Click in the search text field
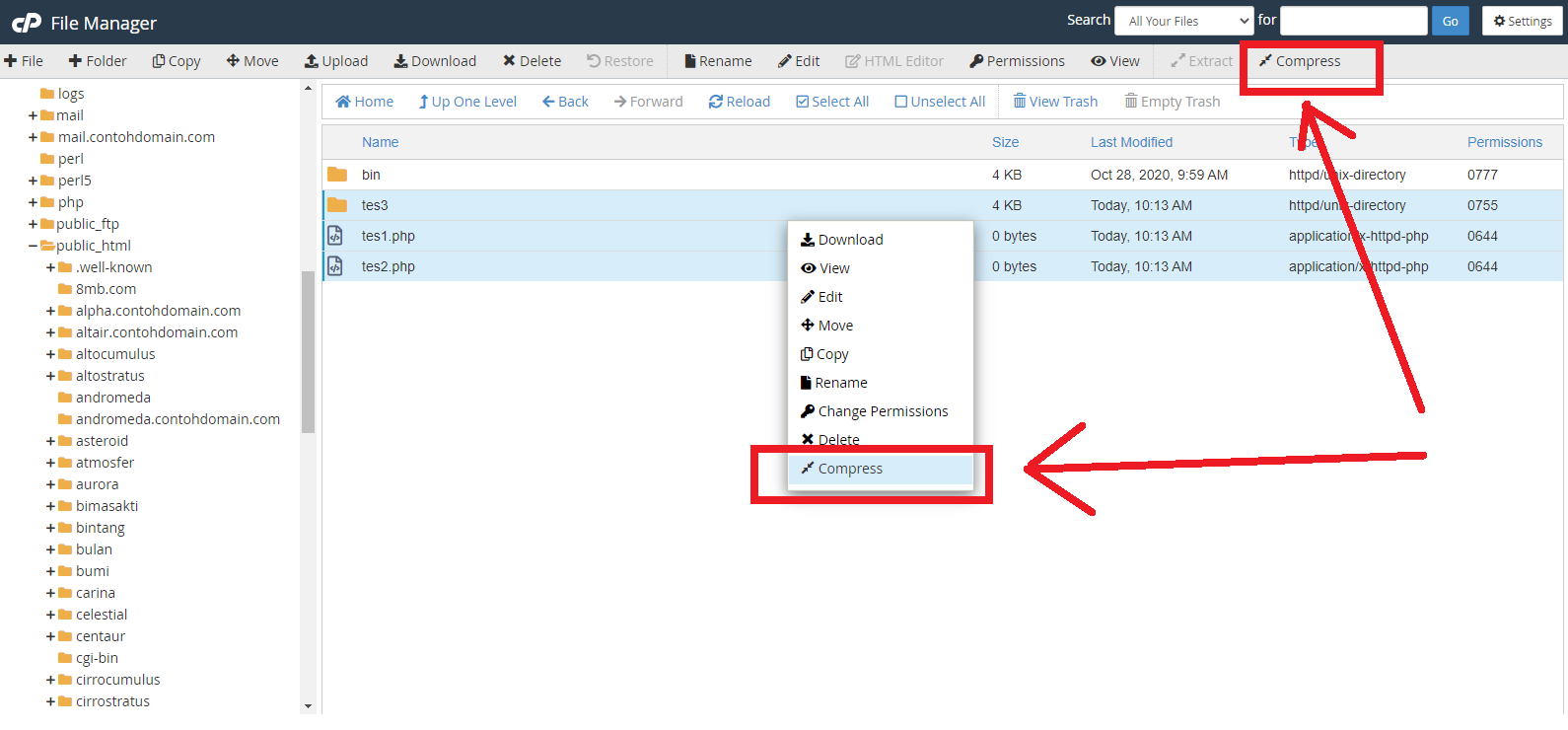Viewport: 1568px width, 730px height. 1352,21
